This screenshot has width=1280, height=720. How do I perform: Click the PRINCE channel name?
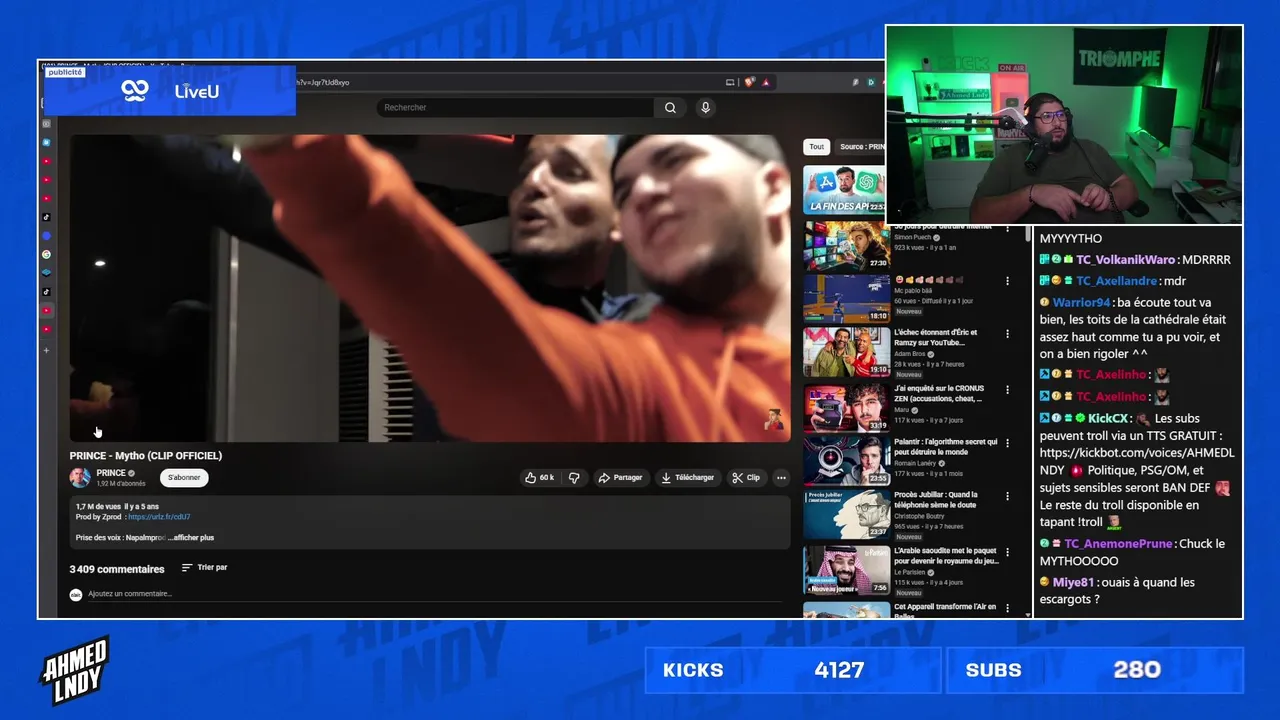111,473
